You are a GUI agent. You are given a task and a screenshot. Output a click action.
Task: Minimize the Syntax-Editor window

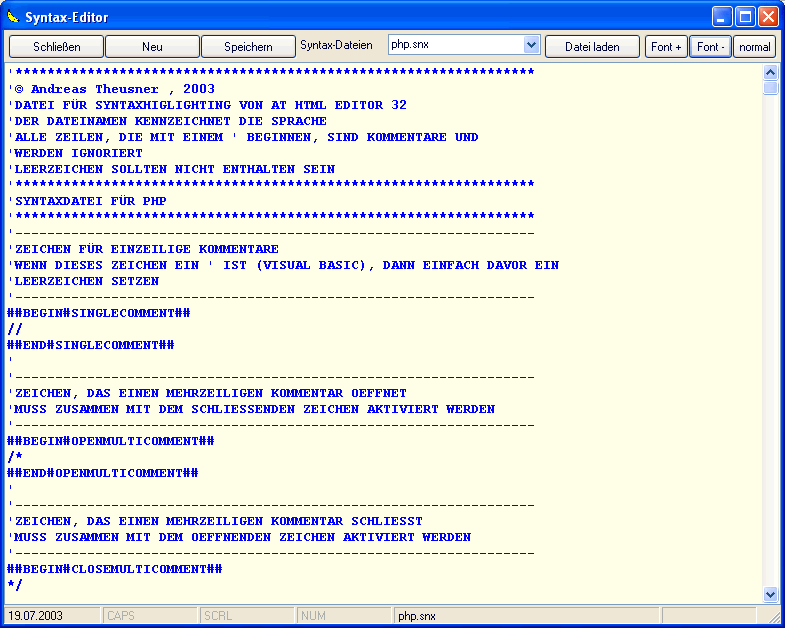pyautogui.click(x=722, y=17)
